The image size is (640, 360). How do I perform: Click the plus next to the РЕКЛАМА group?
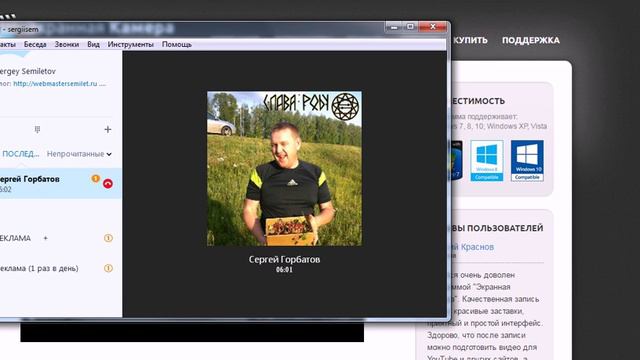coord(45,238)
